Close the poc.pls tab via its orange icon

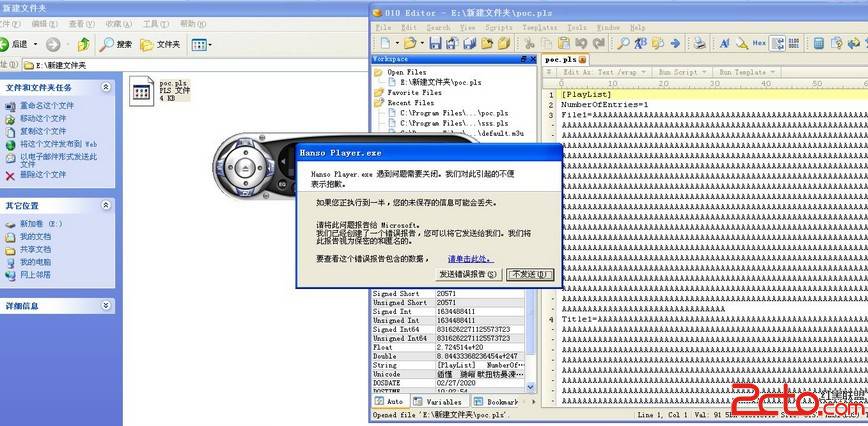tap(583, 59)
